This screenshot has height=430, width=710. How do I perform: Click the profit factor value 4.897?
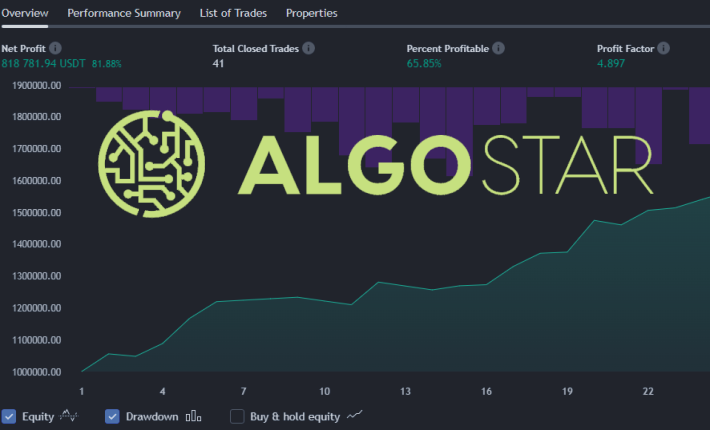pos(611,63)
